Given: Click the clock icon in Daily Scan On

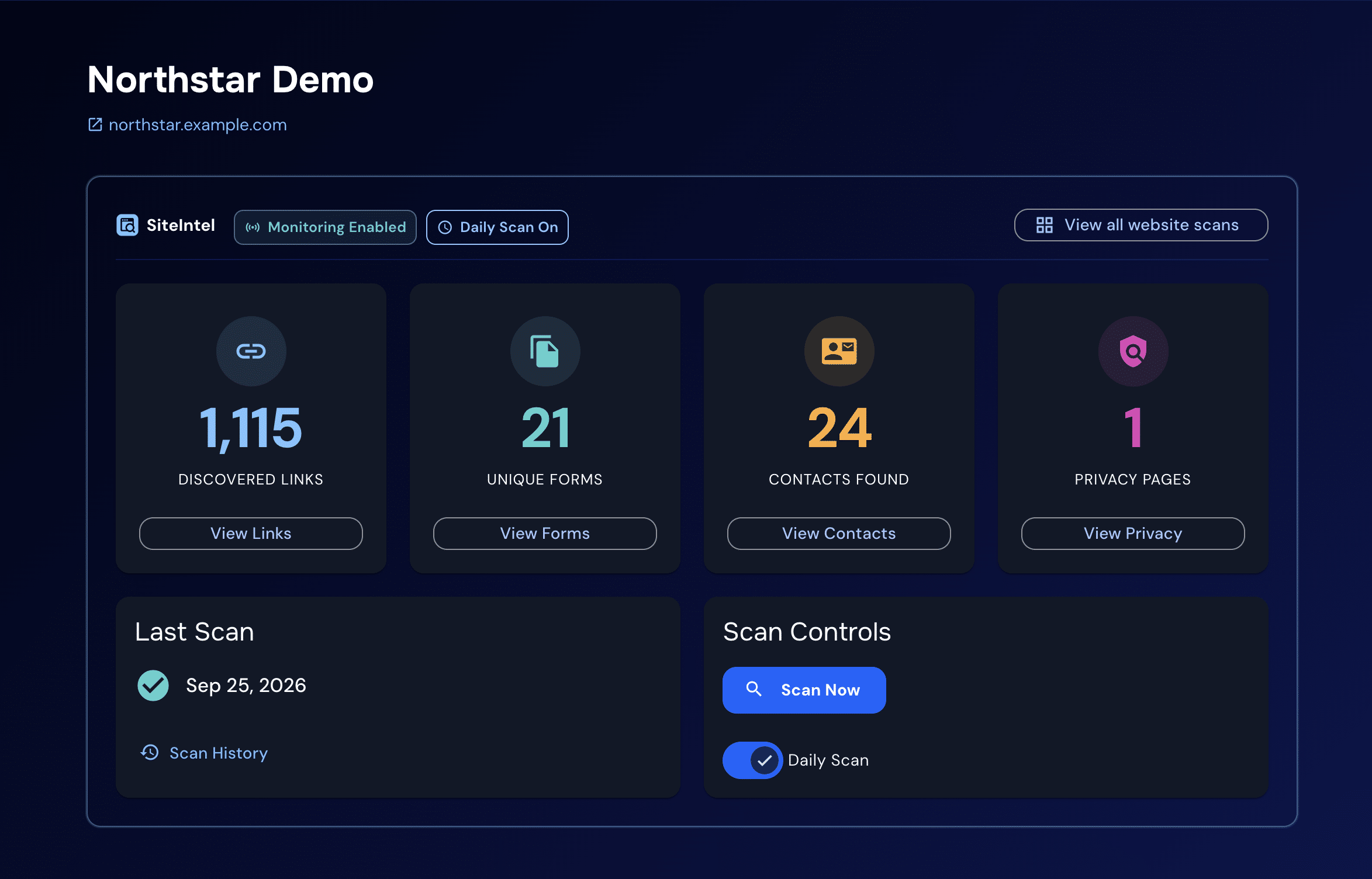Looking at the screenshot, I should coord(445,227).
